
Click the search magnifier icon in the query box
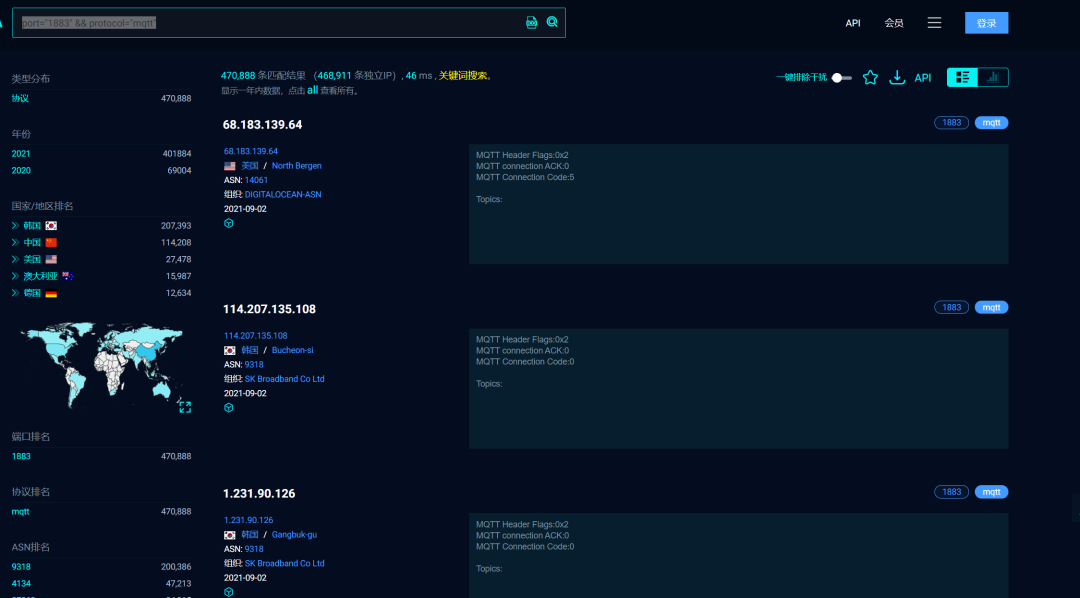(x=552, y=22)
